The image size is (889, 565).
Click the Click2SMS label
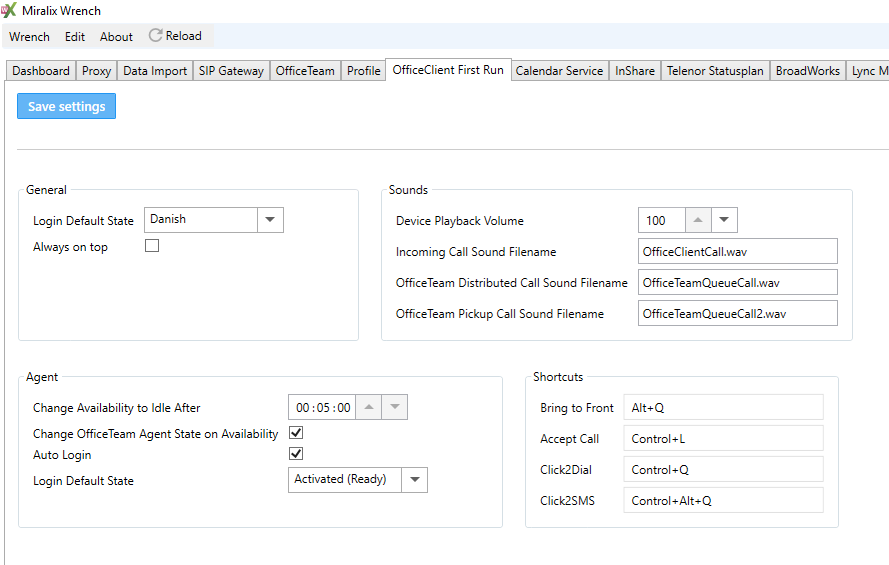tap(568, 501)
